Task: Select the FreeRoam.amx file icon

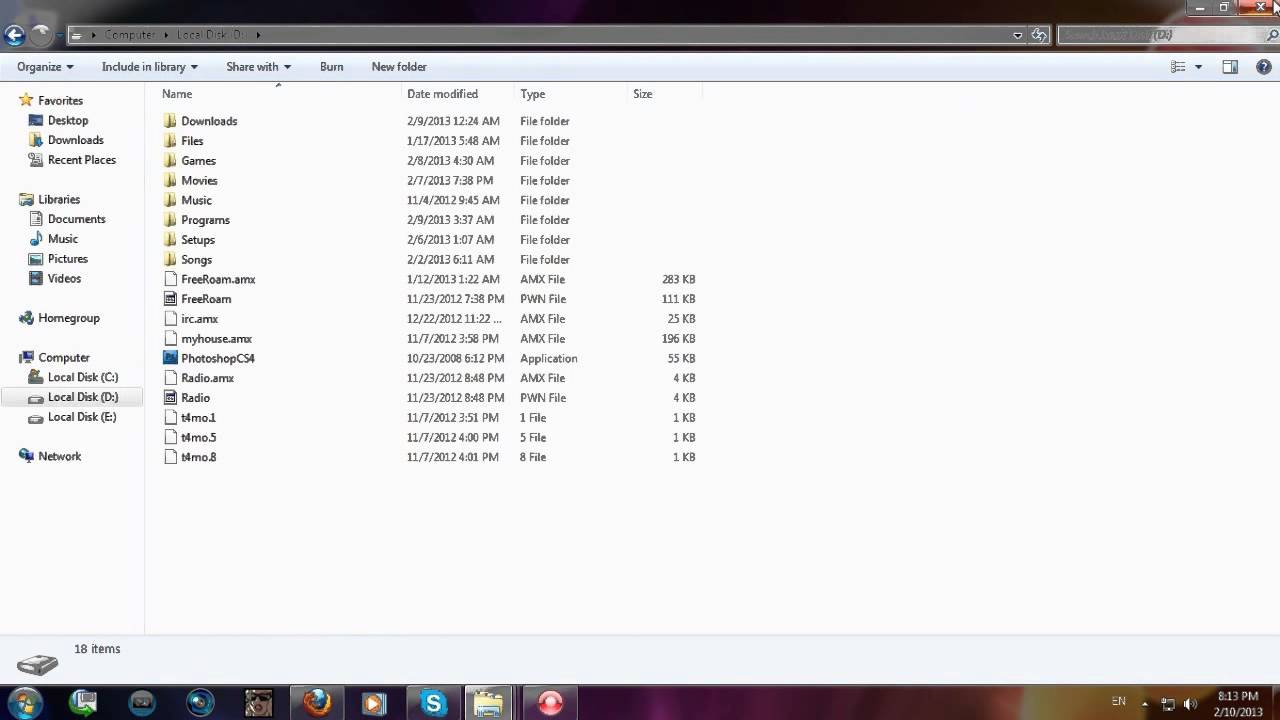Action: (x=170, y=279)
